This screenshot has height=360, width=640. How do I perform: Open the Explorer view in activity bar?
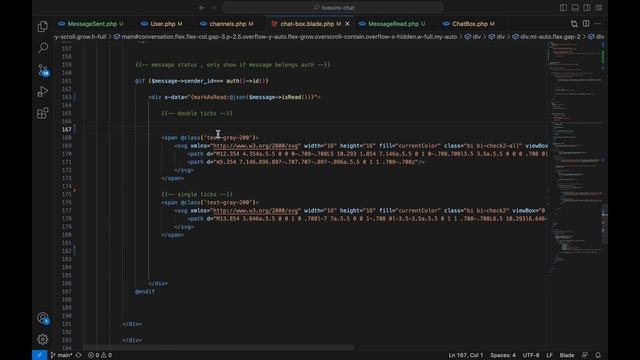tap(42, 27)
